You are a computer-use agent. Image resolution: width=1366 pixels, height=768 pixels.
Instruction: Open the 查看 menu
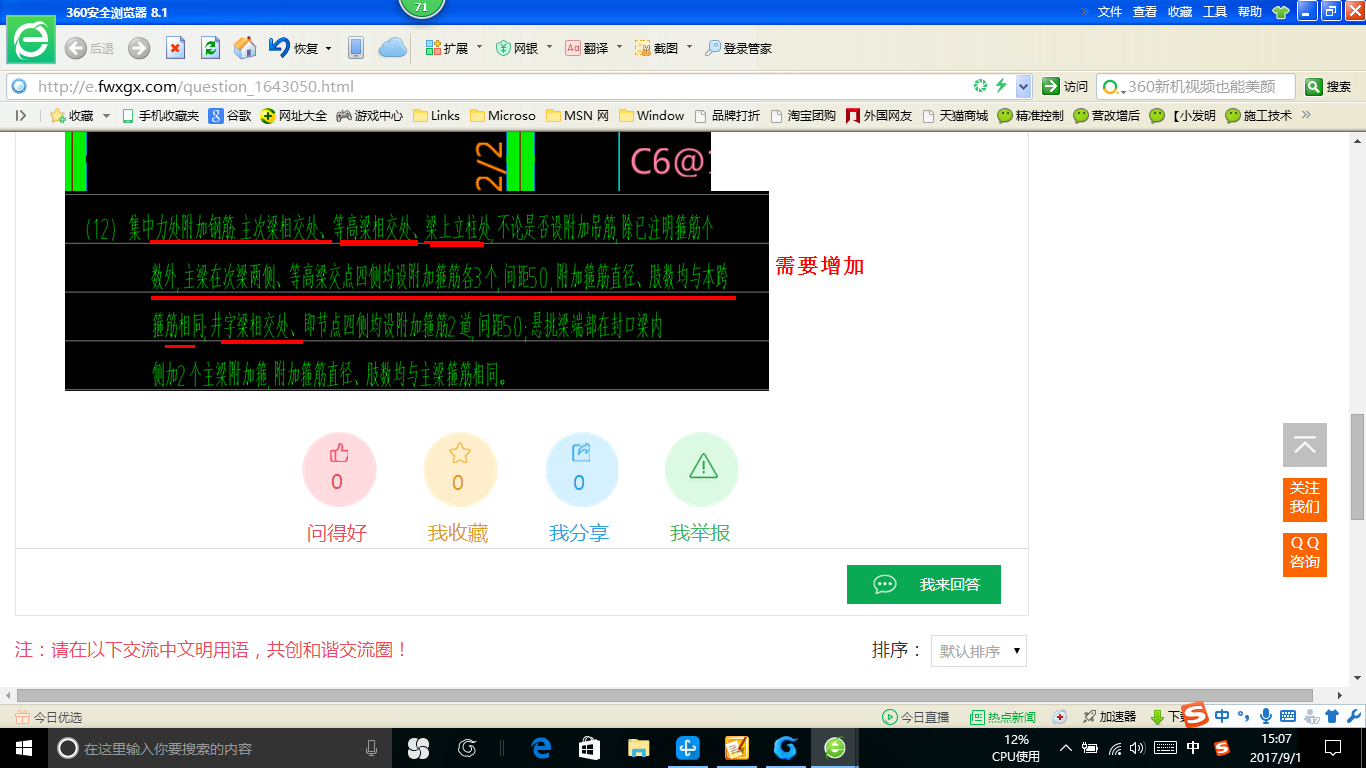(1145, 12)
